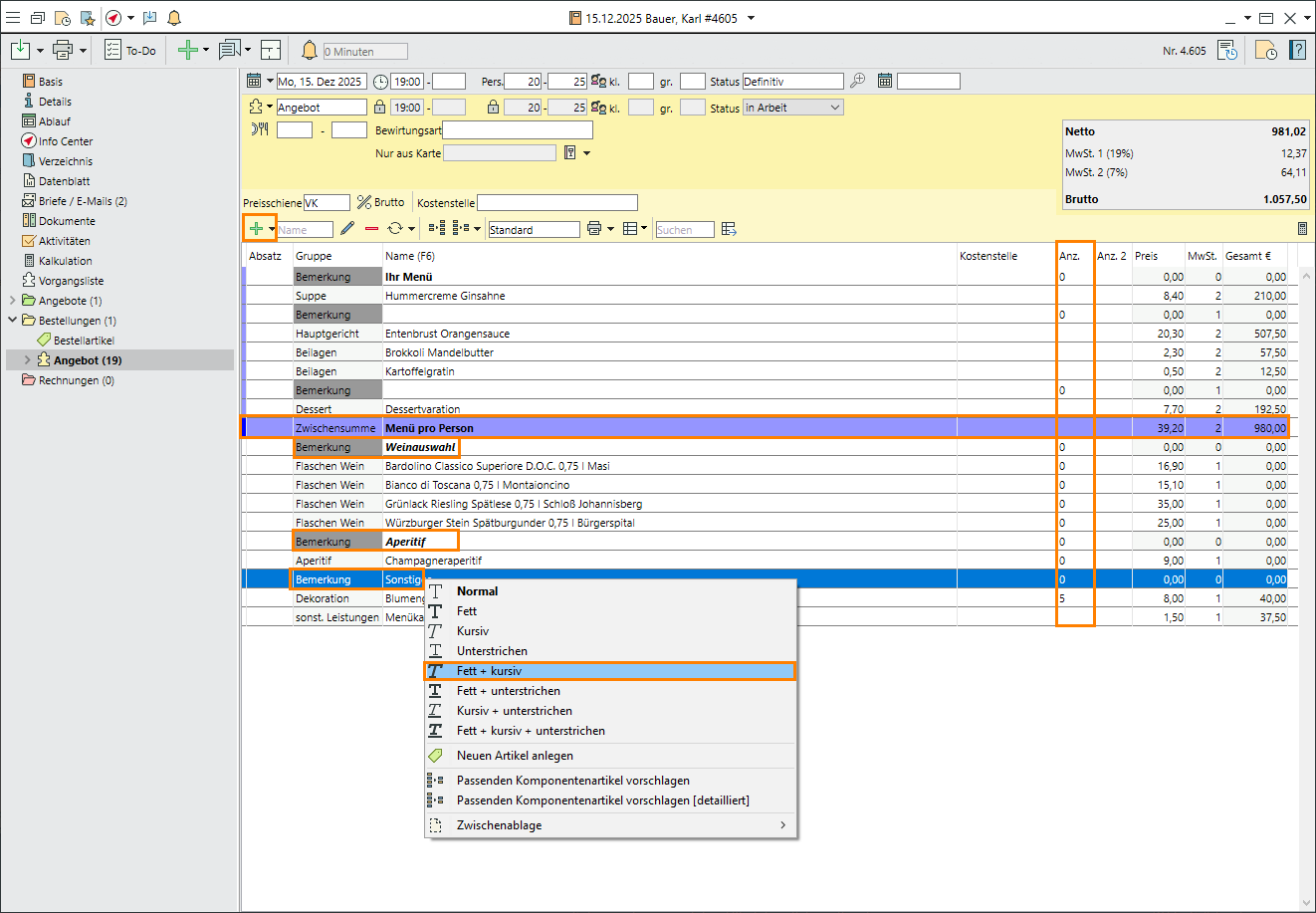Click the table export icon beside Suchen
This screenshot has height=913, width=1316.
click(729, 229)
